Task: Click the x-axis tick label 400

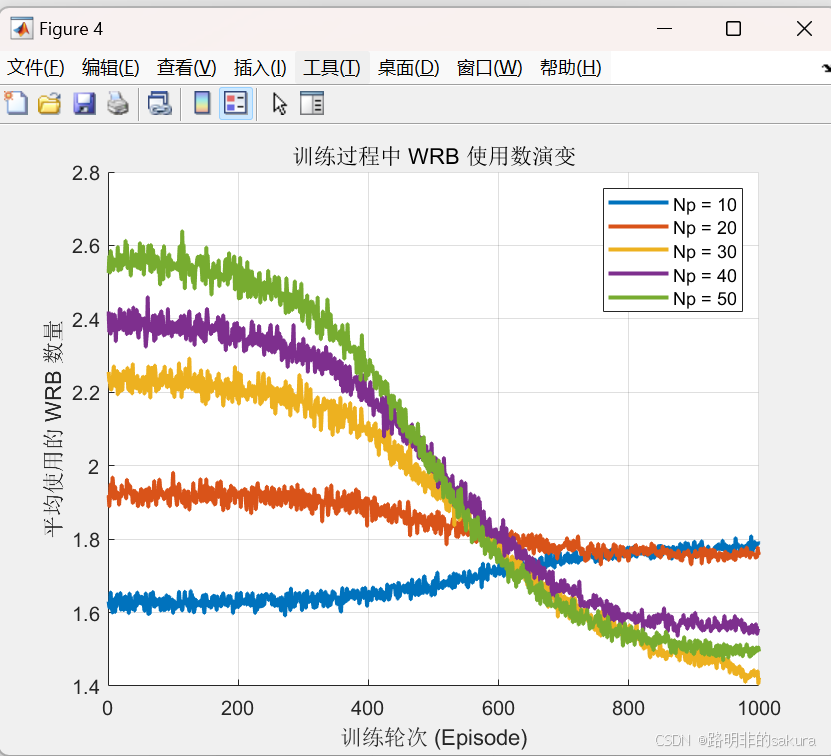Action: point(368,708)
